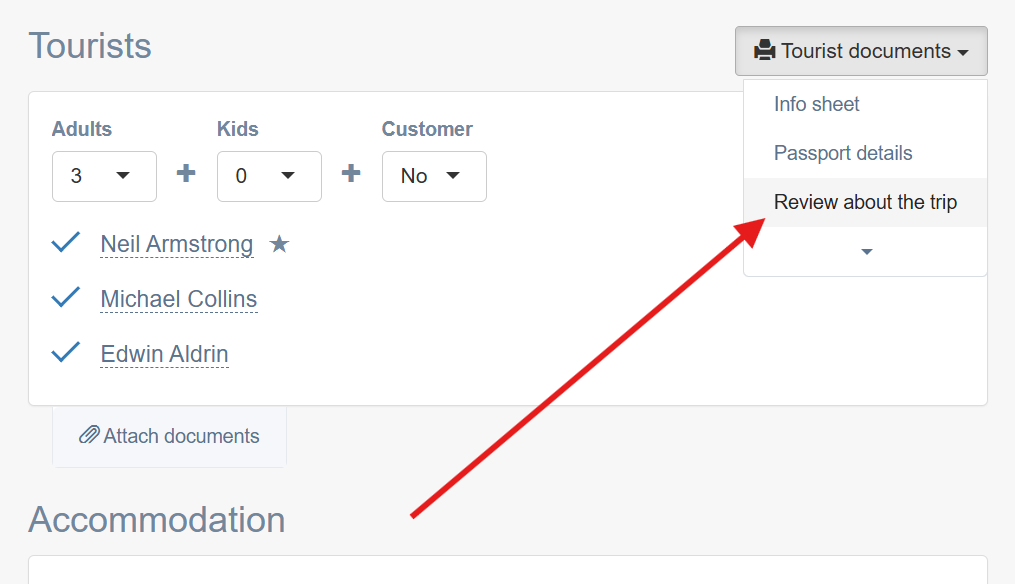Click the printer icon in Tourist documents
The height and width of the screenshot is (584, 1015).
[x=764, y=51]
